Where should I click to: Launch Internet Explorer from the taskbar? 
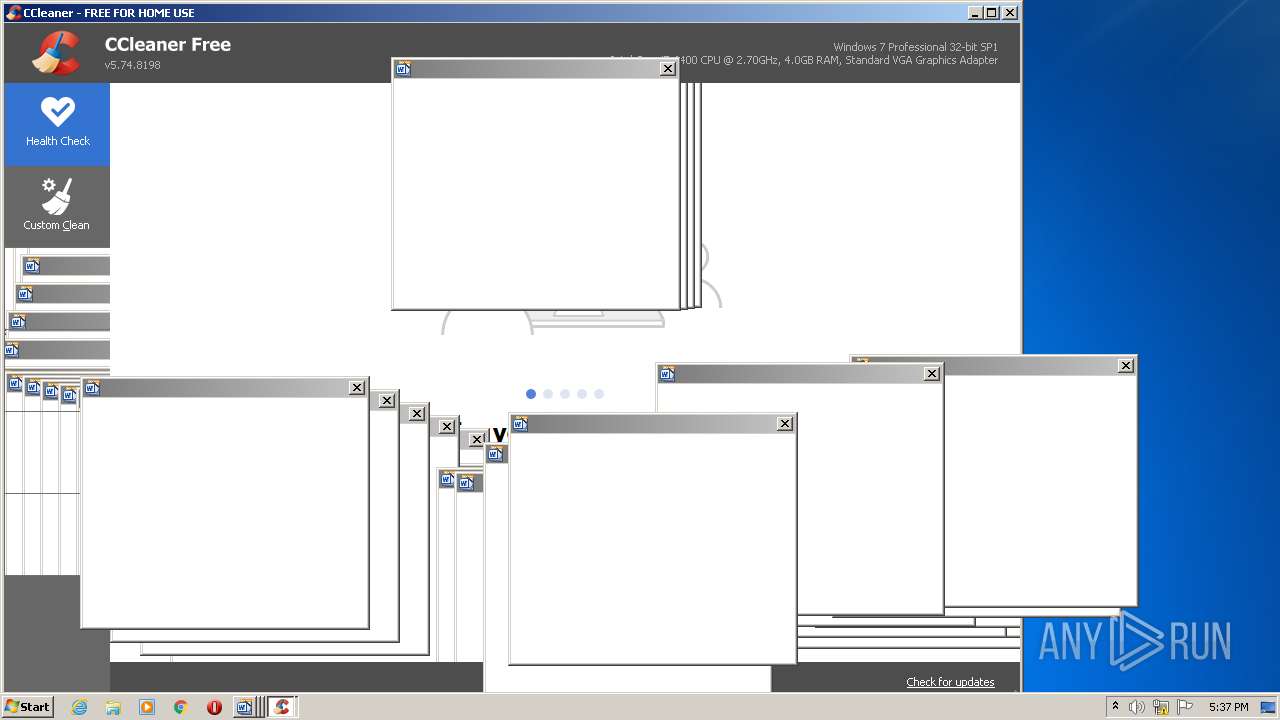[x=79, y=707]
